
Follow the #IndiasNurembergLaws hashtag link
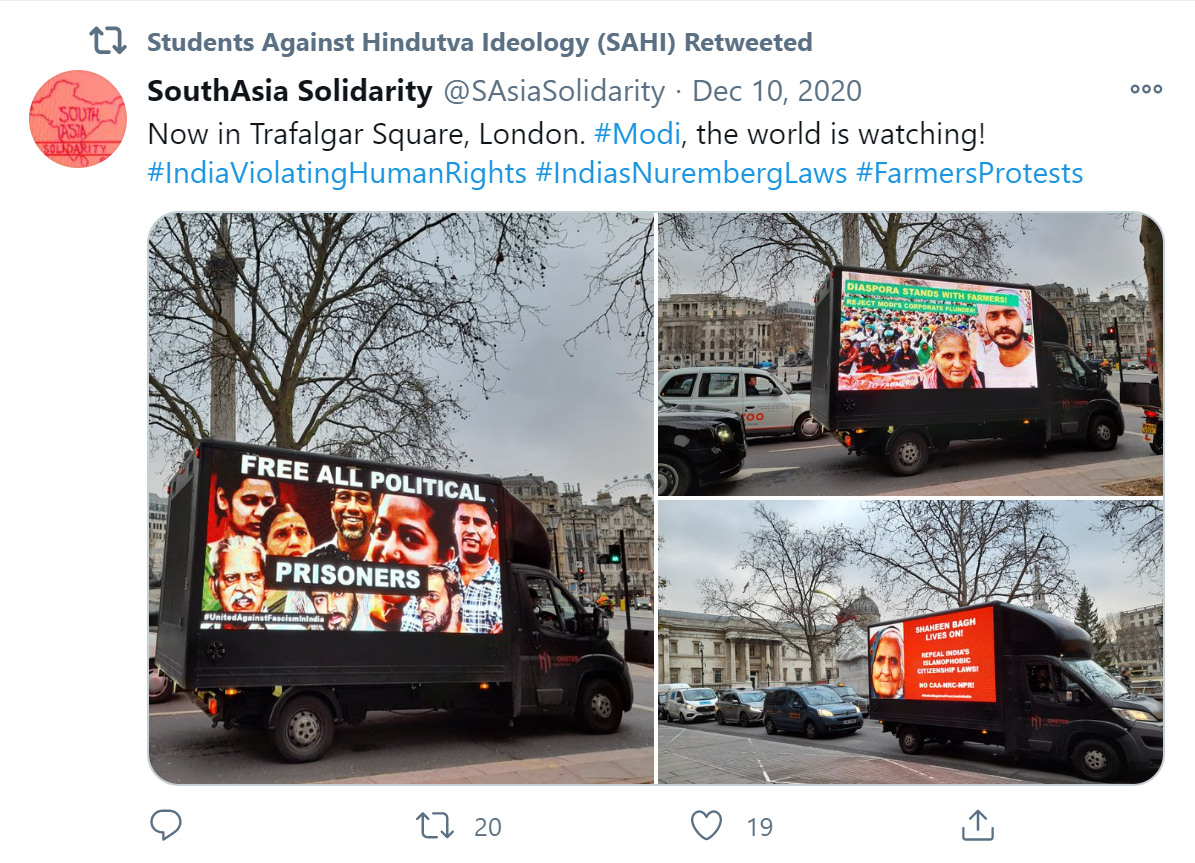691,173
